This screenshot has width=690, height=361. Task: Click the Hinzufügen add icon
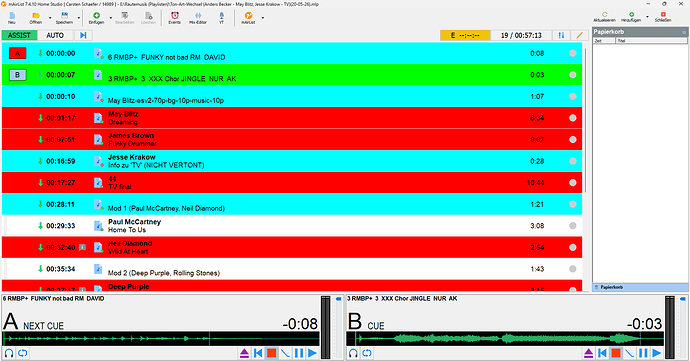click(x=631, y=15)
